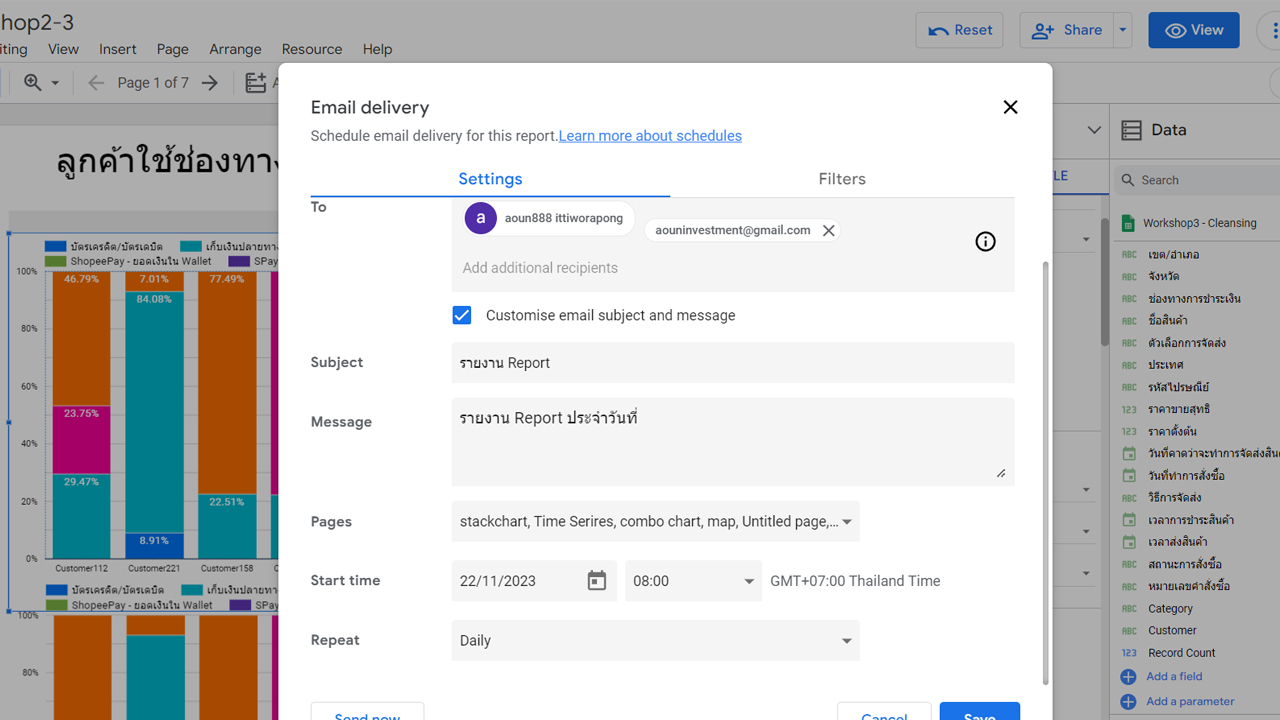This screenshot has height=720, width=1280.
Task: Click green ShopeePay legend swatch
Action: point(55,261)
